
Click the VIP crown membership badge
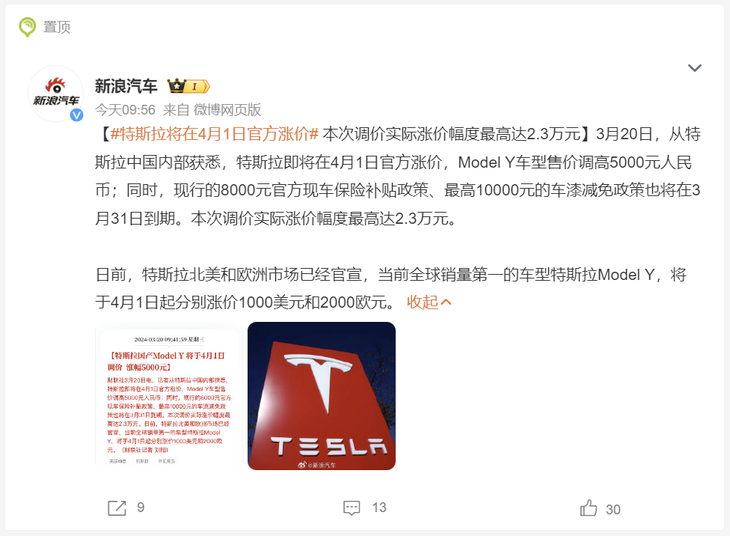(187, 86)
